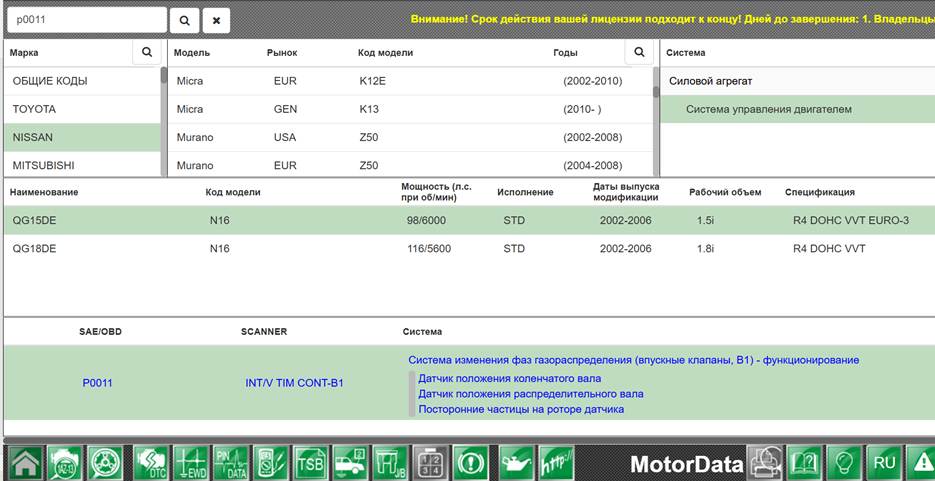Viewport: 935px width, 481px height.
Task: Open the multimeter test icon
Action: [270, 463]
